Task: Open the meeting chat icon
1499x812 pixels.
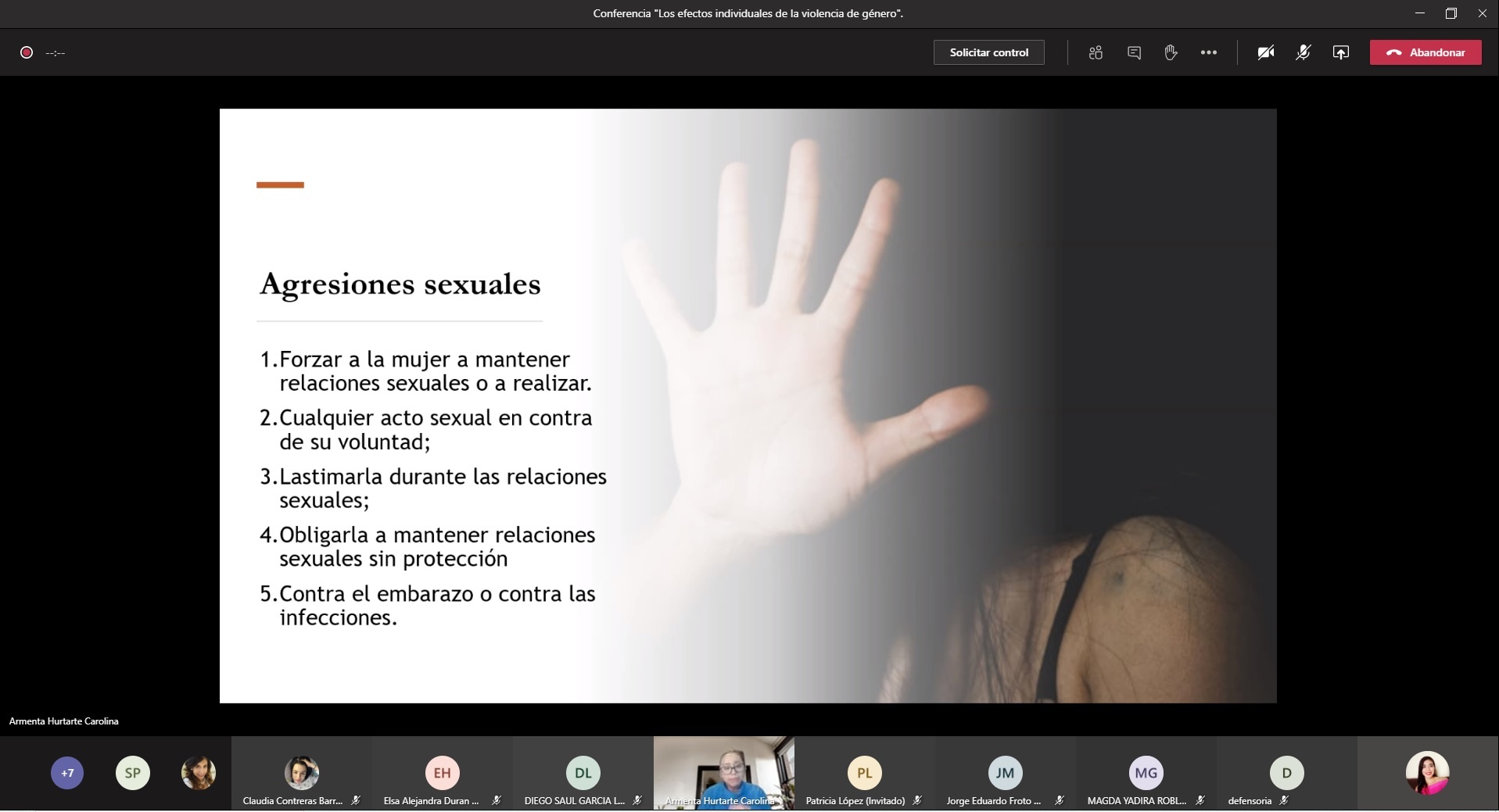Action: pos(1134,52)
